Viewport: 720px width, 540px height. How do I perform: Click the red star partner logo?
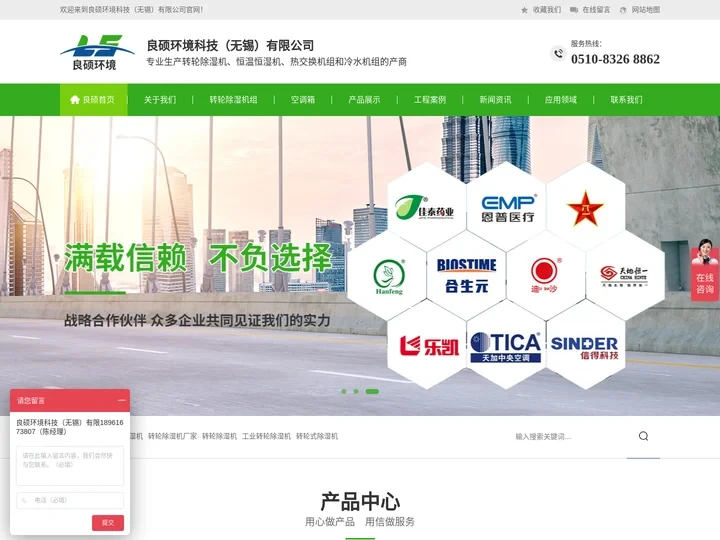tap(585, 208)
